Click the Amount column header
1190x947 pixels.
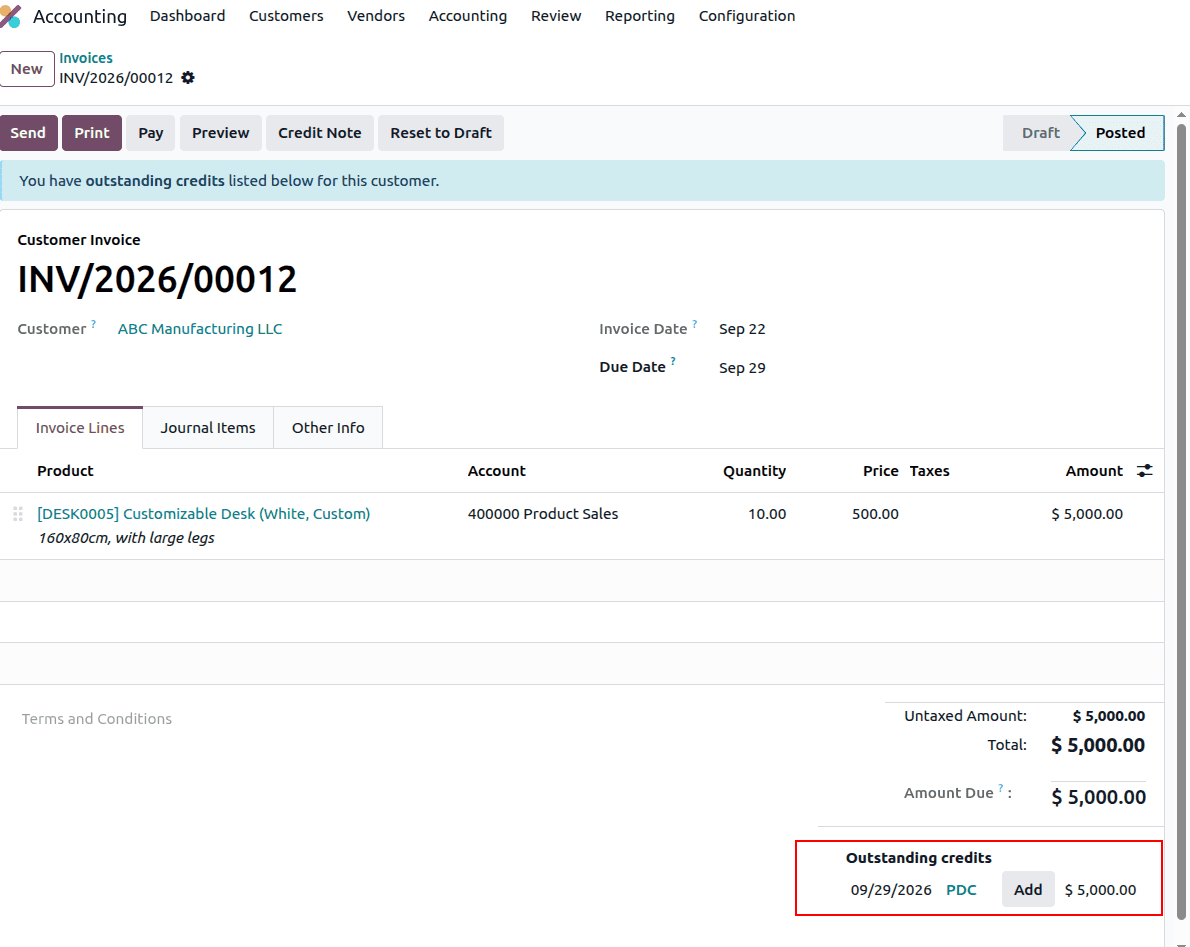1094,470
